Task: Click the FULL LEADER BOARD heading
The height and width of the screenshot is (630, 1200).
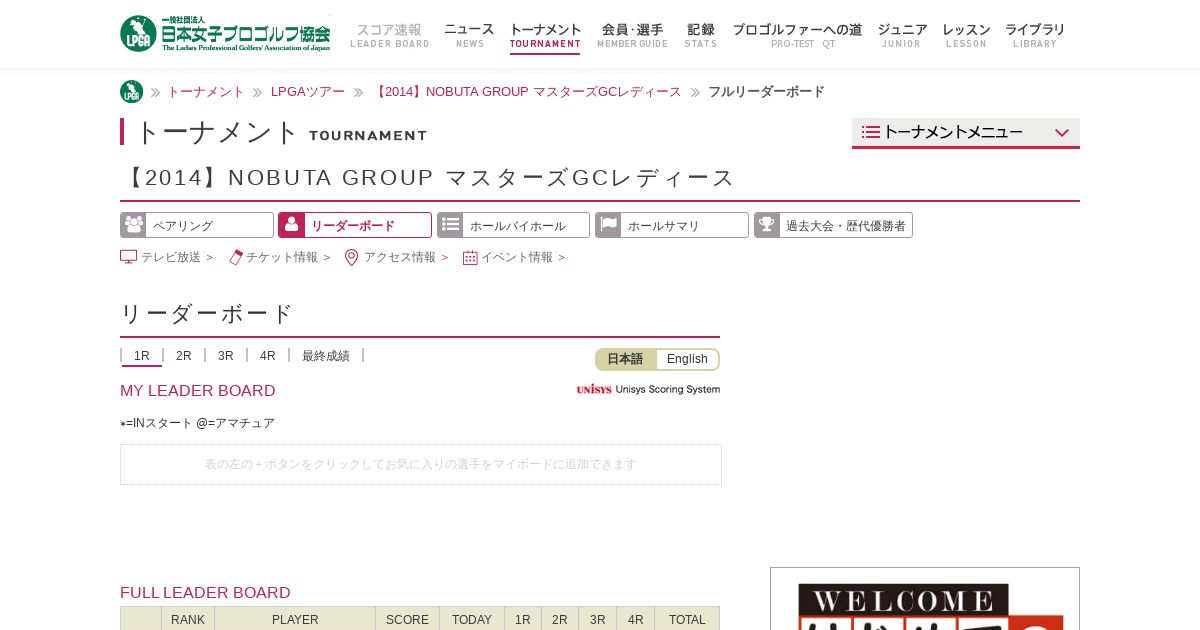Action: pos(205,593)
